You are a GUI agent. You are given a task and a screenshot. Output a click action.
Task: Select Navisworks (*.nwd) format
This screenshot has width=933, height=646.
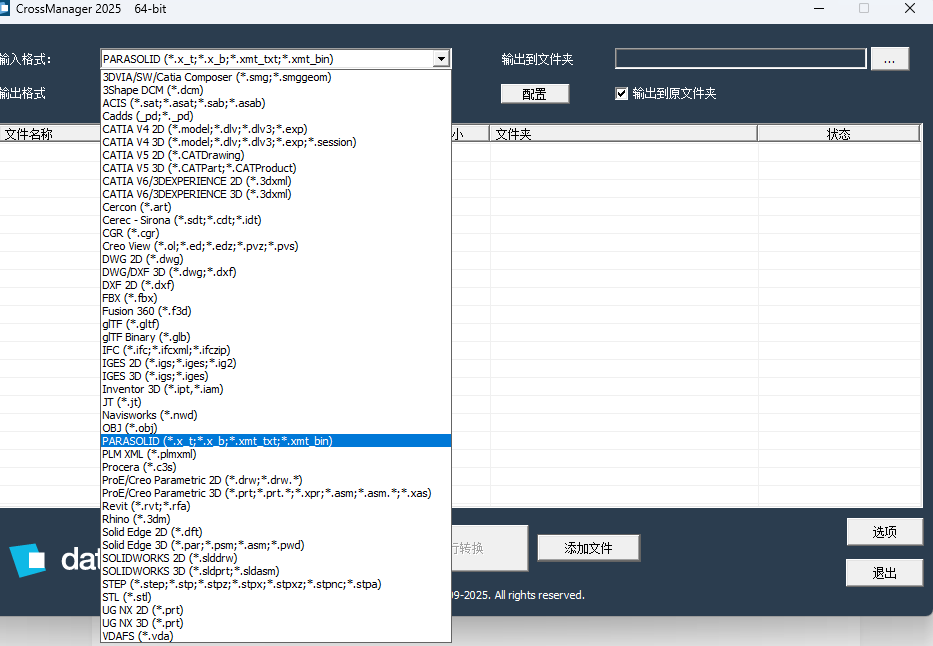(x=276, y=415)
